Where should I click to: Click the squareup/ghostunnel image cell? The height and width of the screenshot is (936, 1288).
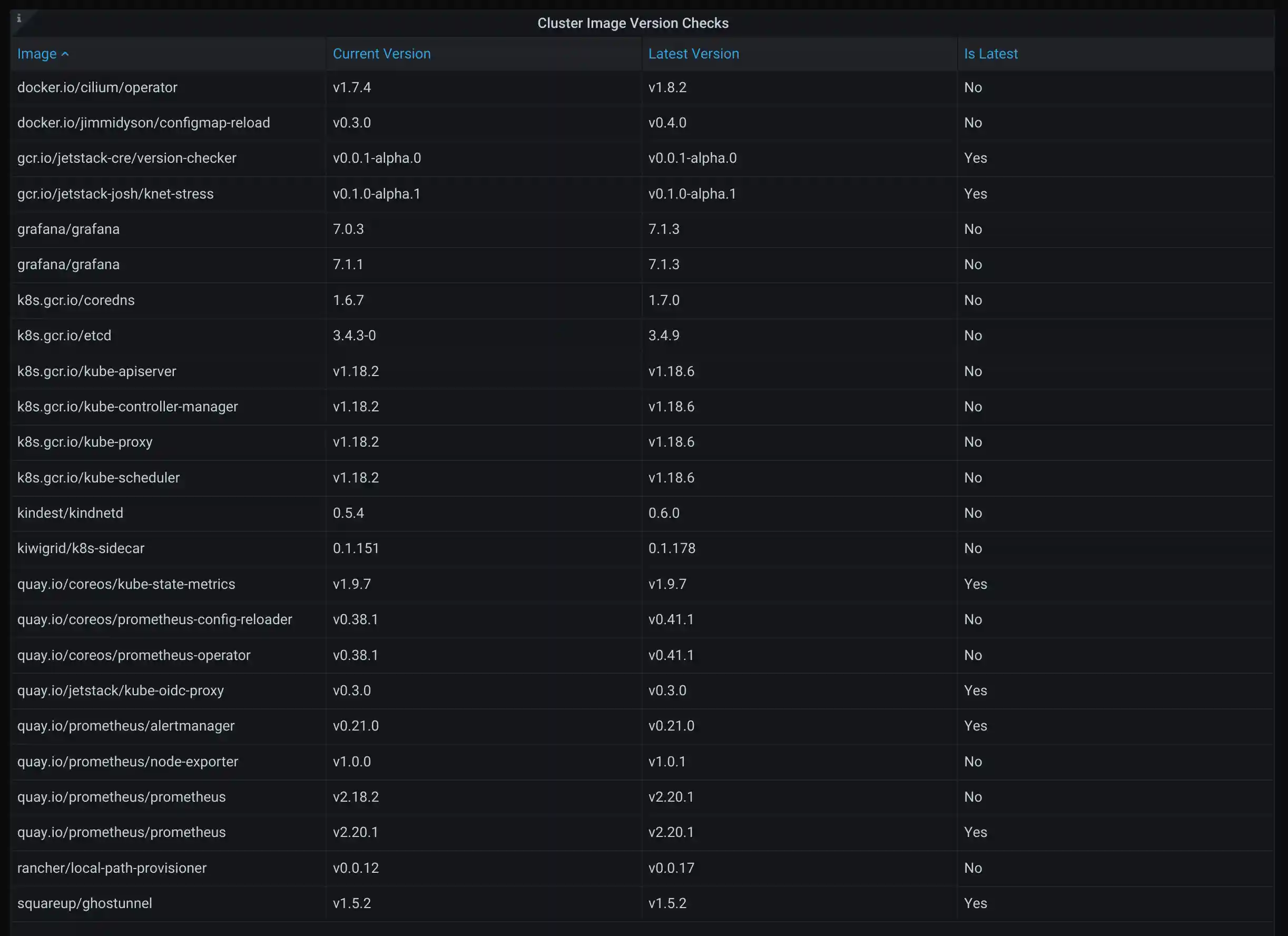pos(85,903)
